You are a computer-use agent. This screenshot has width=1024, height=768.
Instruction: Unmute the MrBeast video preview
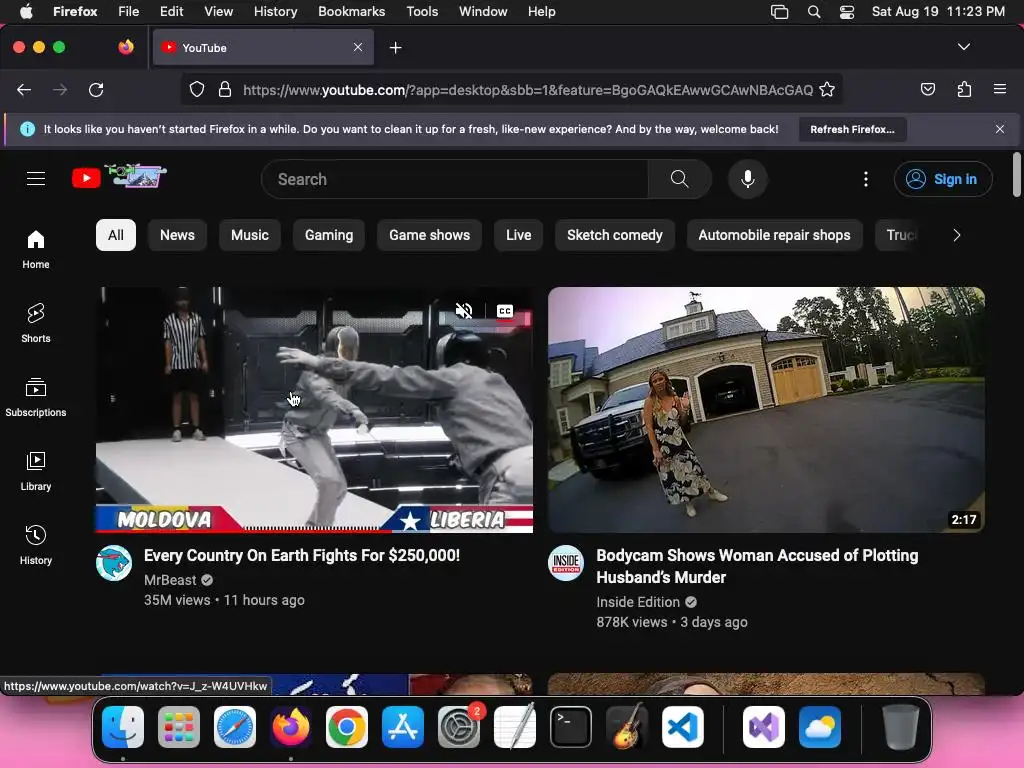(x=464, y=311)
